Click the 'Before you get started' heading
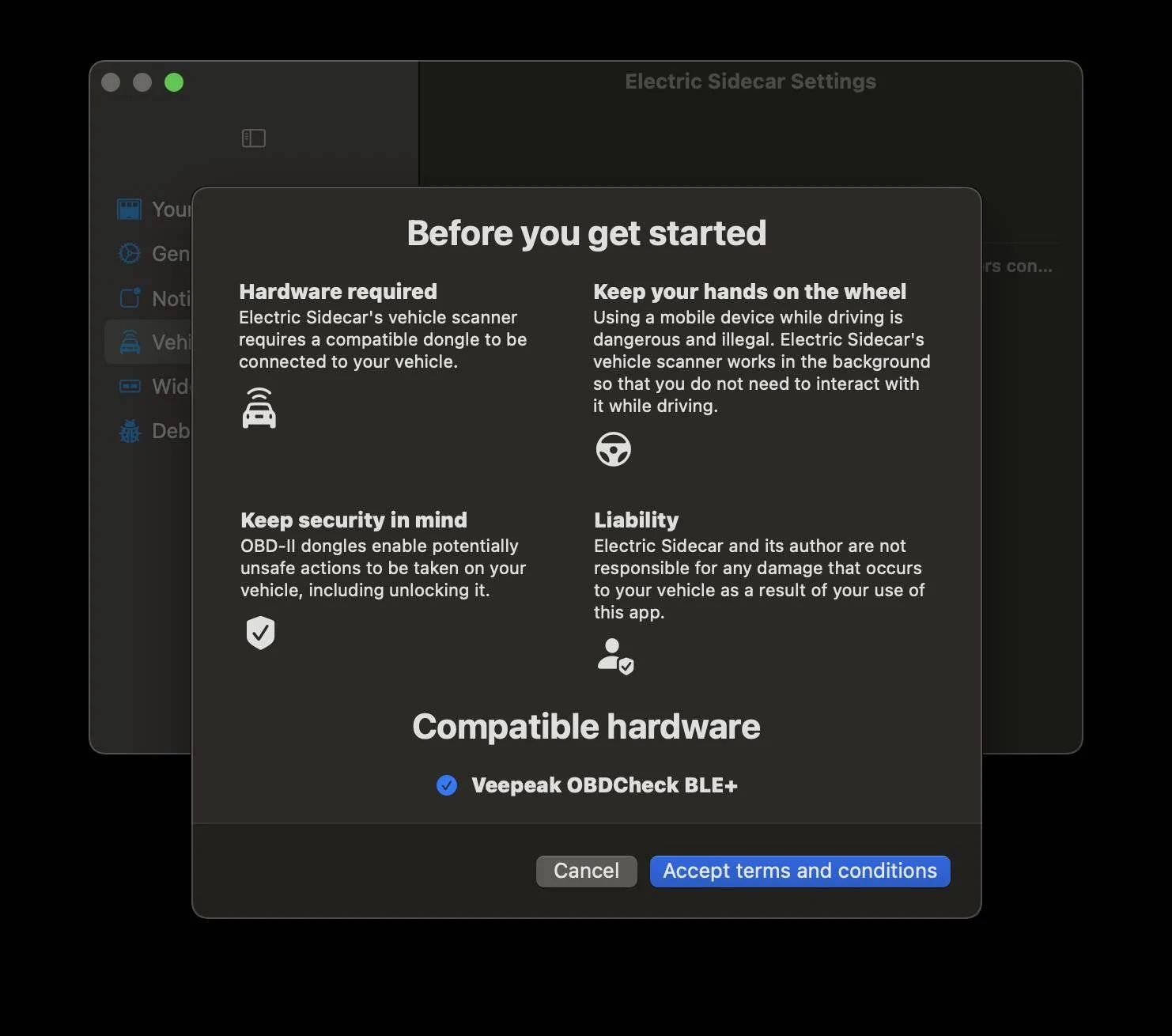 tap(586, 233)
